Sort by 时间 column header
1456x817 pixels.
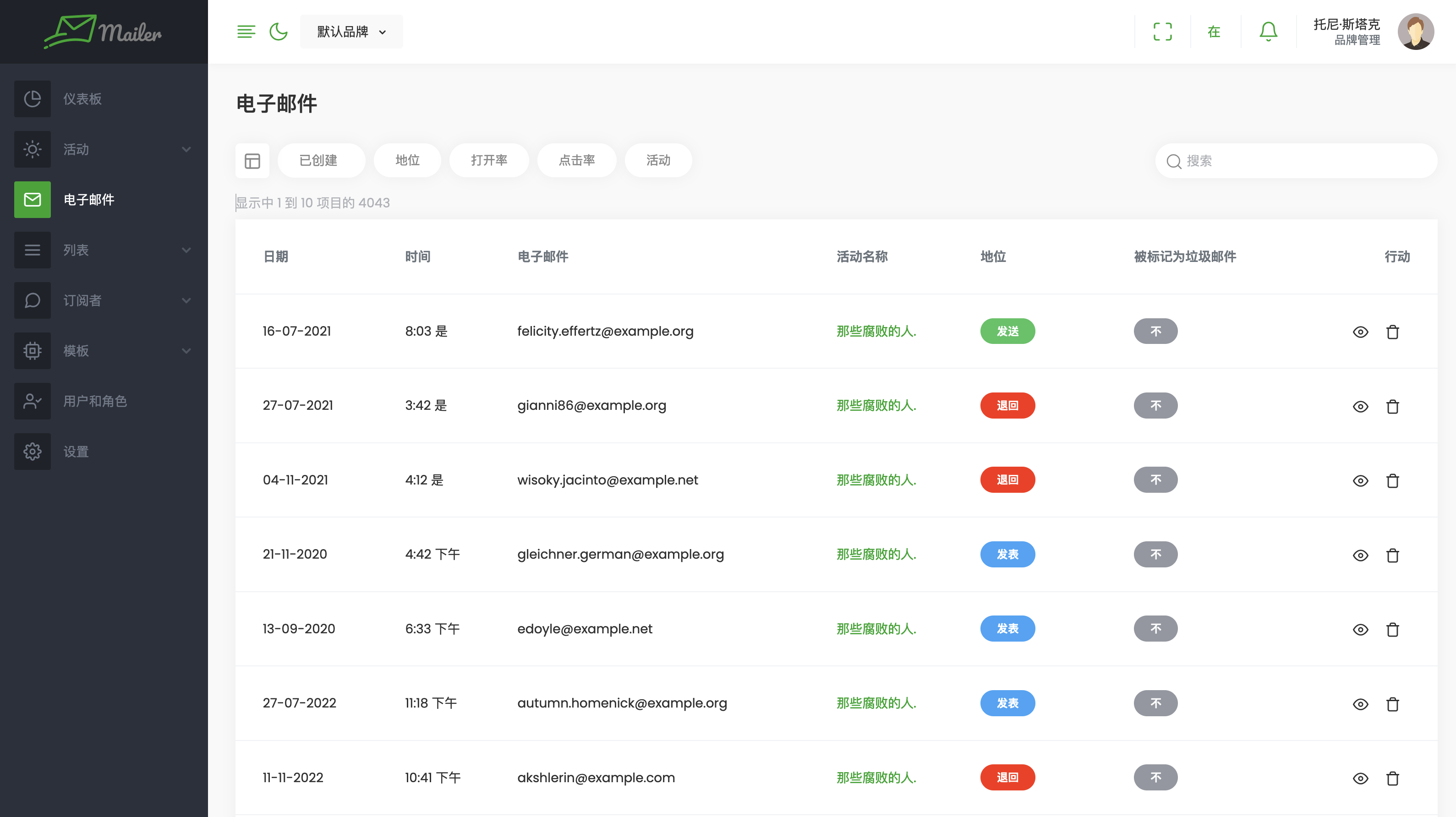point(418,256)
